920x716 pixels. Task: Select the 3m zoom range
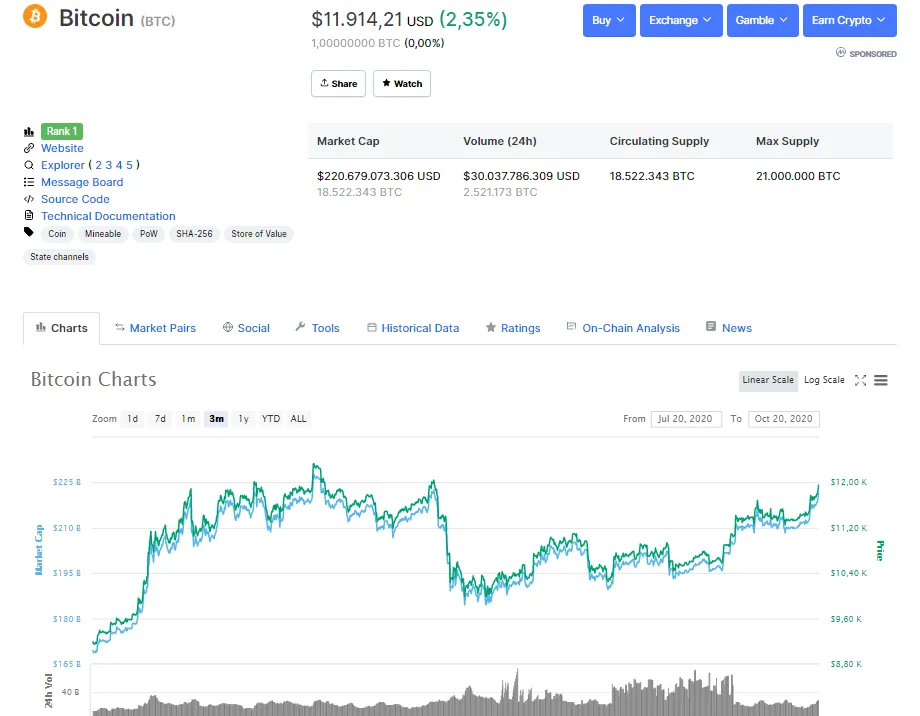pyautogui.click(x=217, y=418)
